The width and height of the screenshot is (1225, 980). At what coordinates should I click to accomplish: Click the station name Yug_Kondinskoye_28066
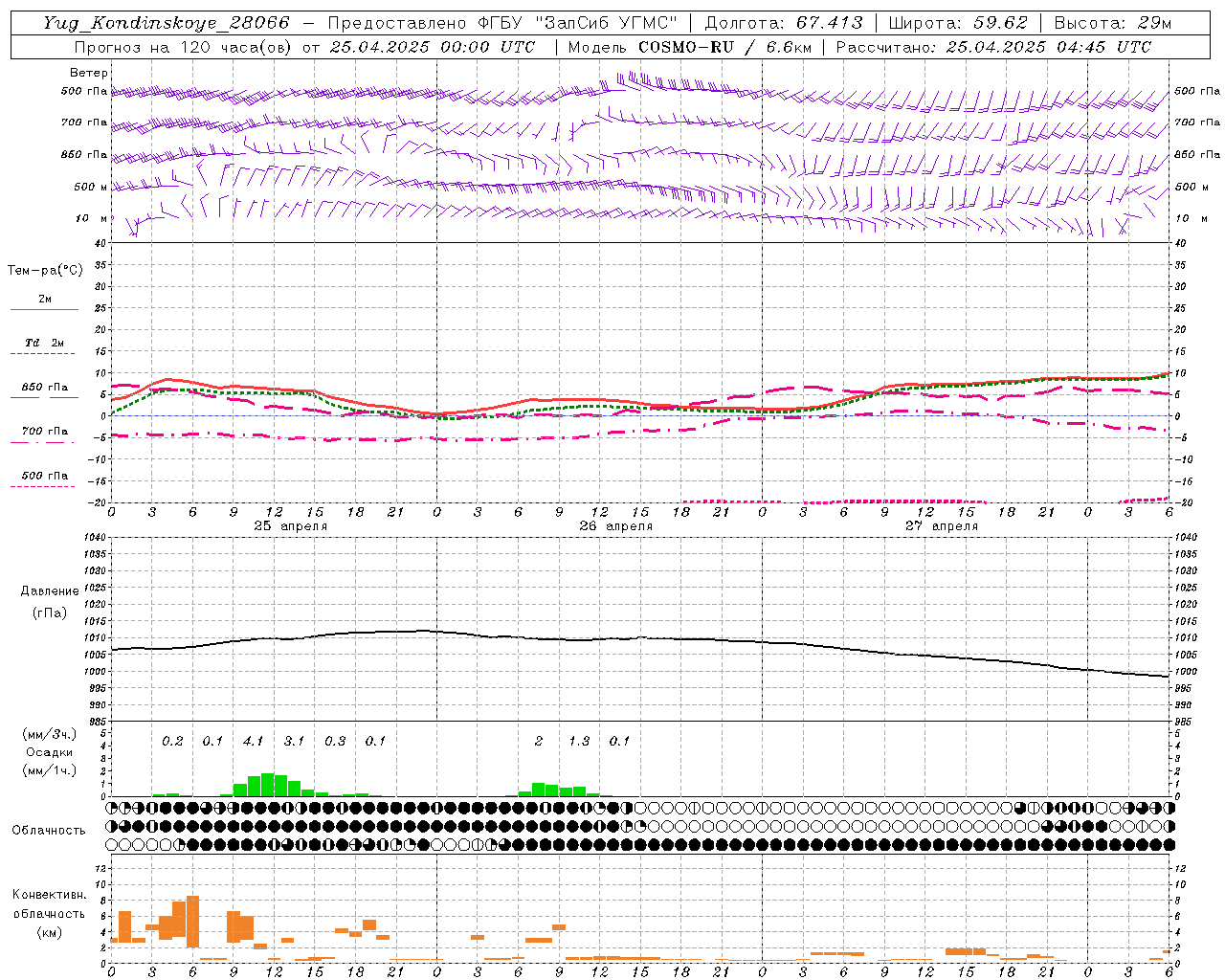click(166, 23)
